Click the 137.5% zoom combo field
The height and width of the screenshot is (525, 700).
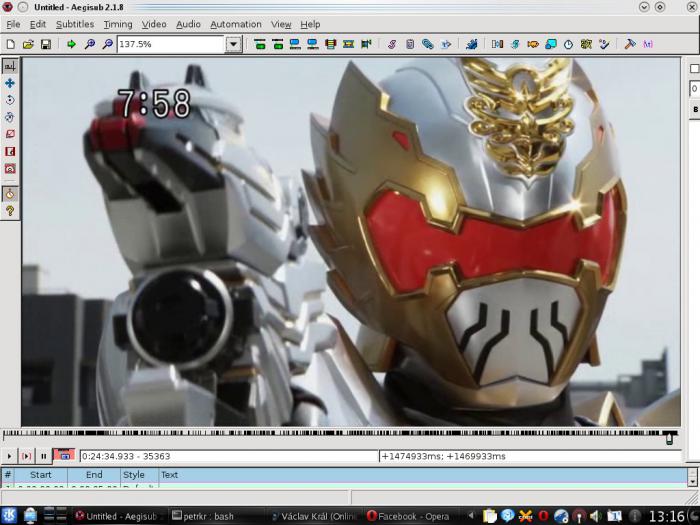coord(171,44)
